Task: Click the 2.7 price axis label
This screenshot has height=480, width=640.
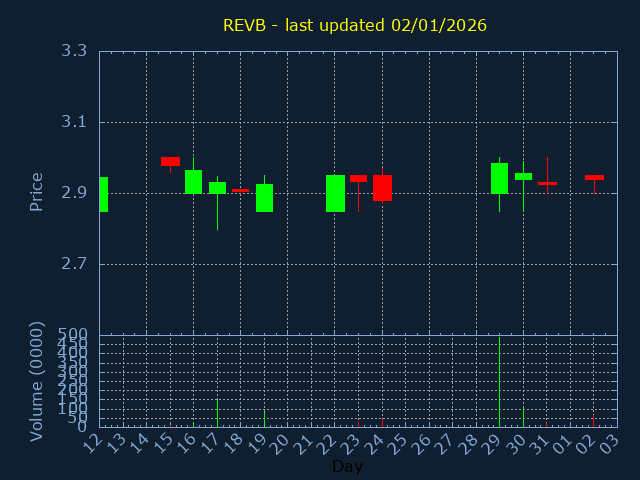Action: pos(73,265)
